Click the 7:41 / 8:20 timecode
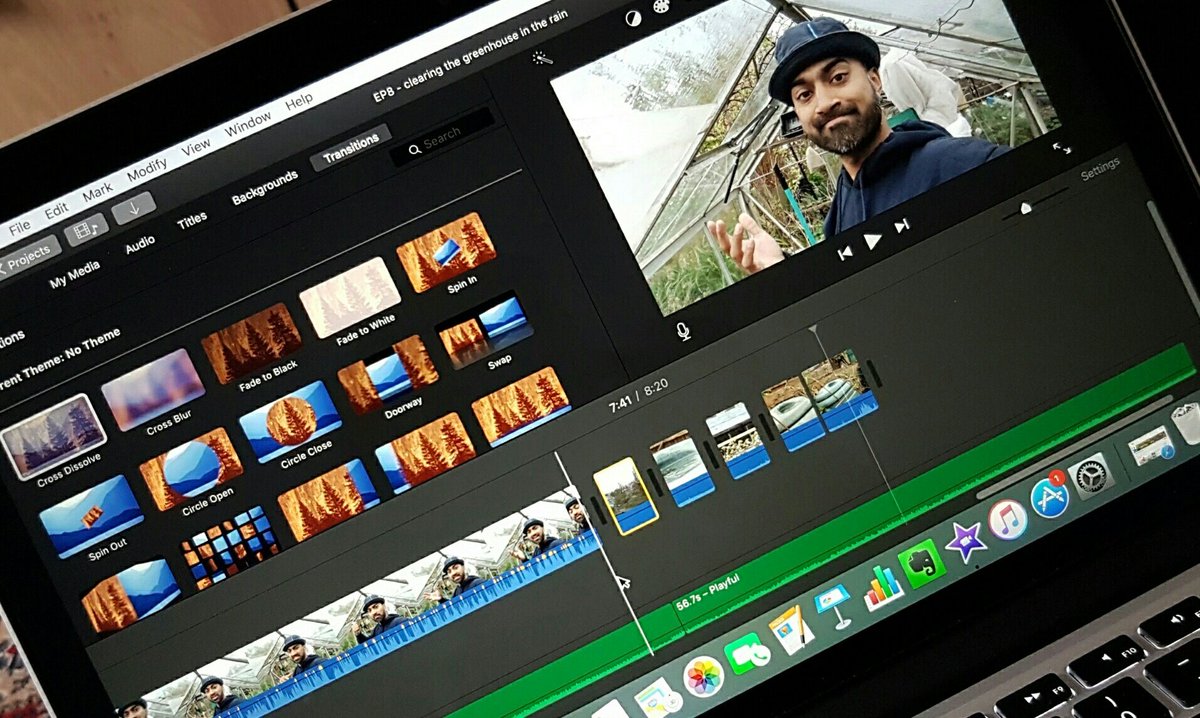This screenshot has width=1200, height=718. 639,394
